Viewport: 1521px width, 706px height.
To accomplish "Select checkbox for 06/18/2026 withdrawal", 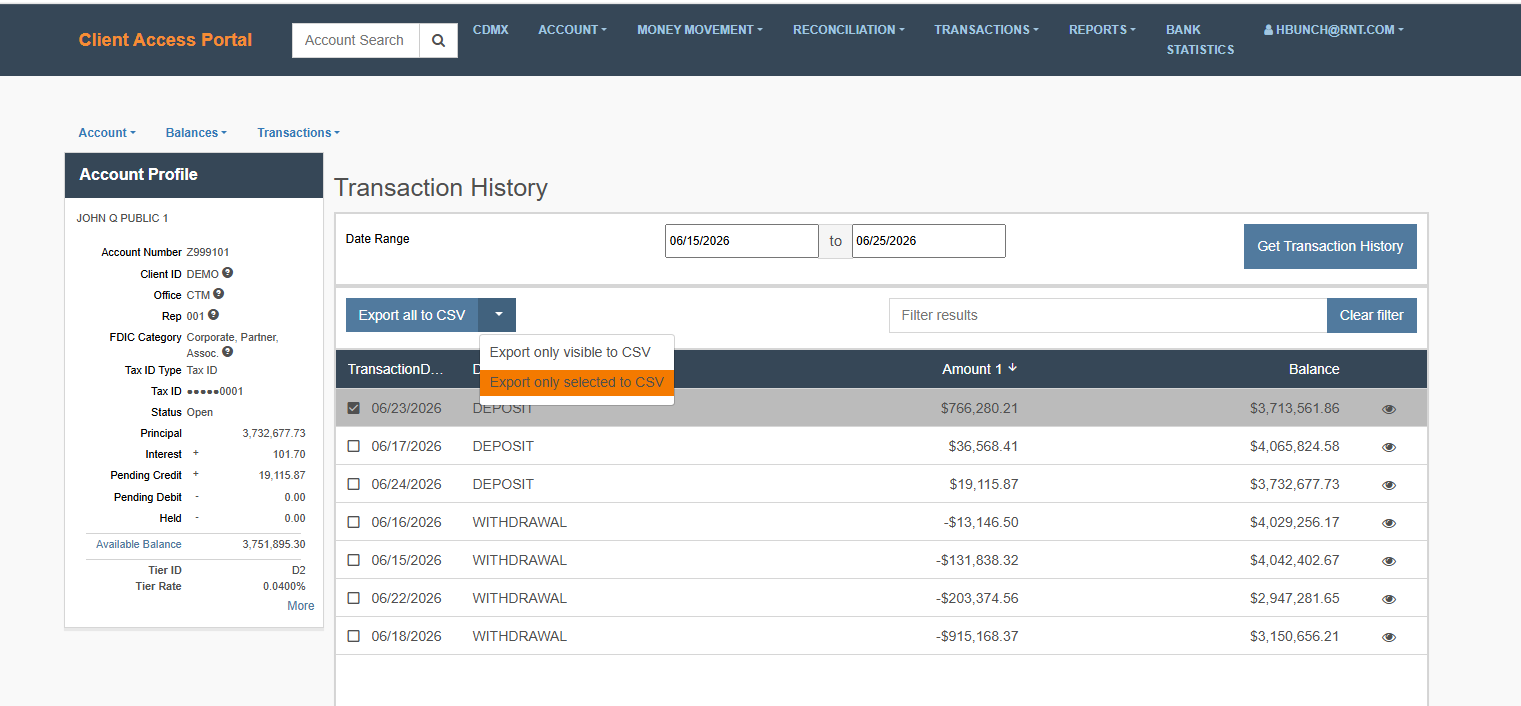I will tap(354, 636).
